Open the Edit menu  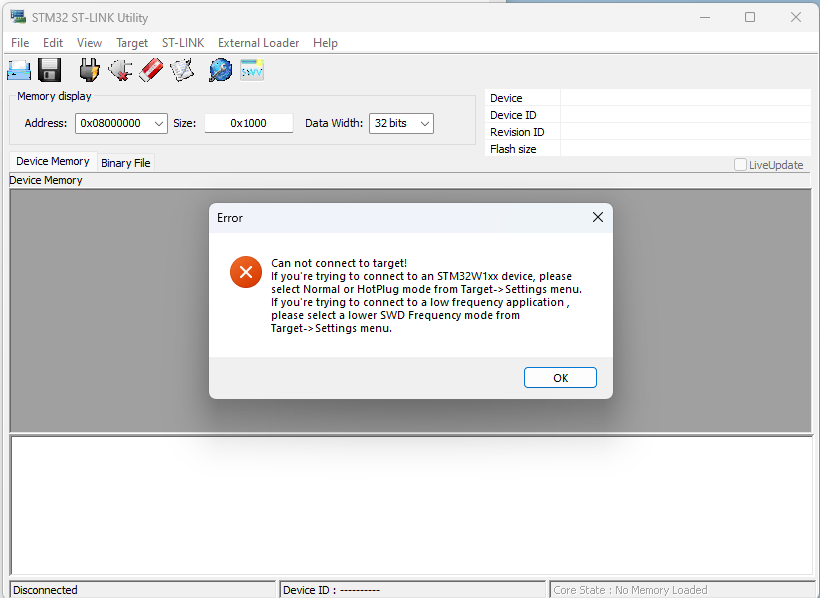pyautogui.click(x=53, y=43)
